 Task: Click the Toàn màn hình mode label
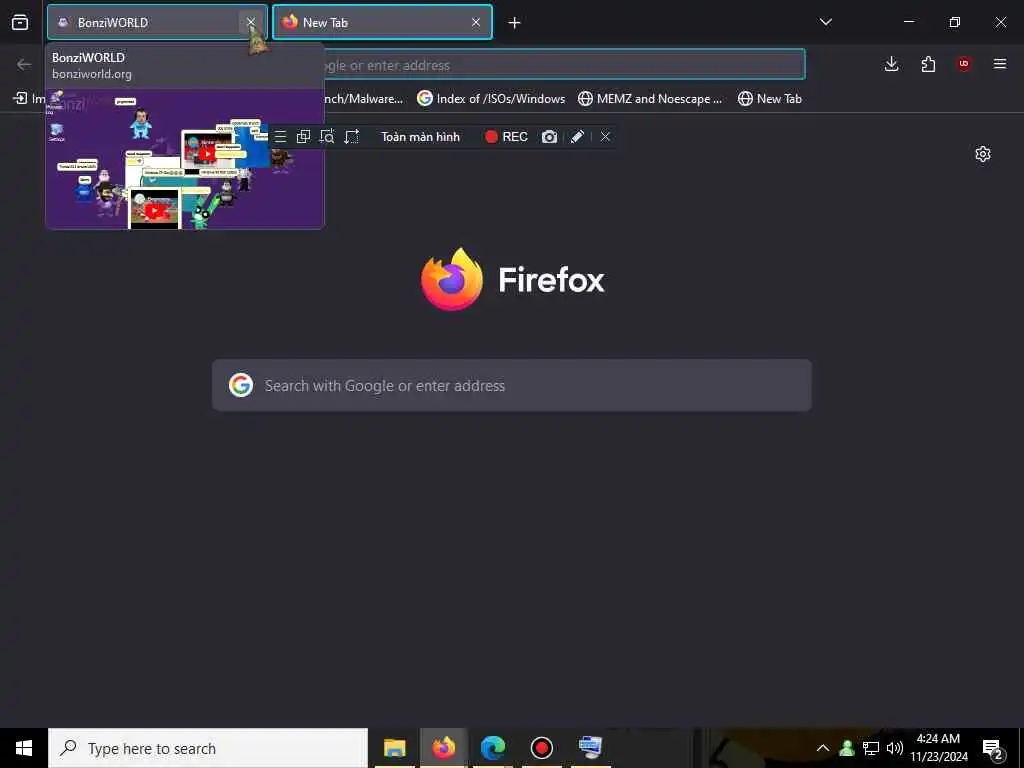click(421, 136)
